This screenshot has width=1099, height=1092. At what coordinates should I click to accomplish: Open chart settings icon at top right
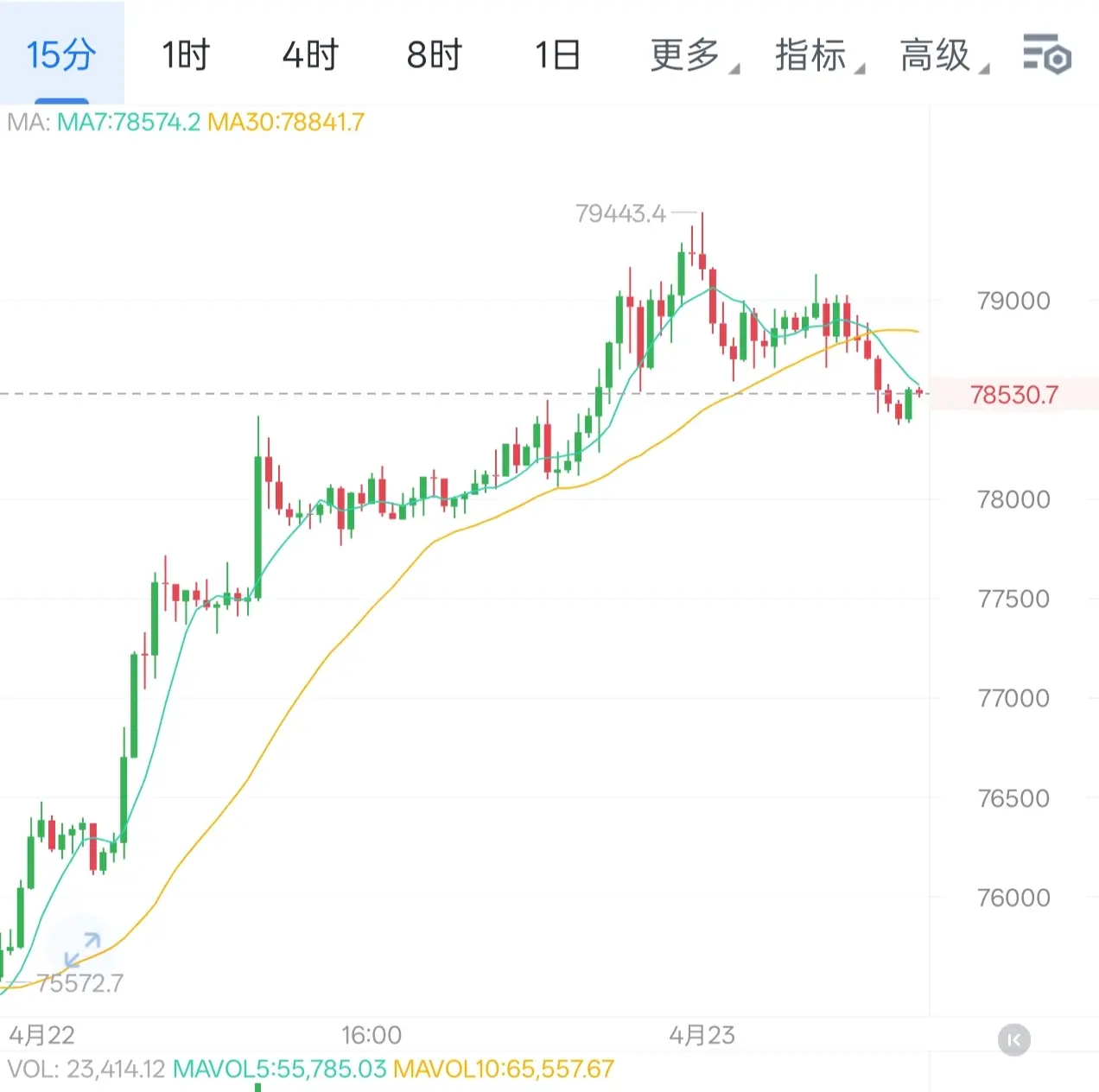click(1047, 54)
